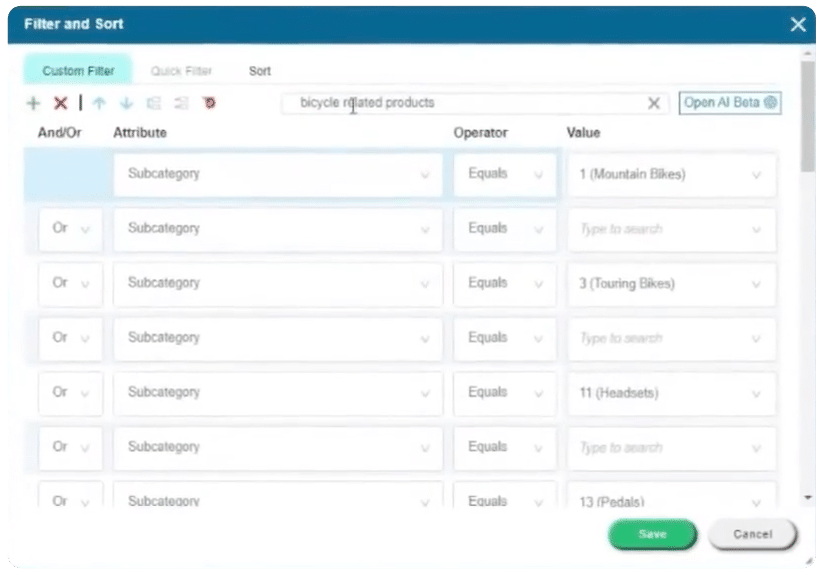Click the scroll down arrow of the dialog scrollbar

point(808,497)
